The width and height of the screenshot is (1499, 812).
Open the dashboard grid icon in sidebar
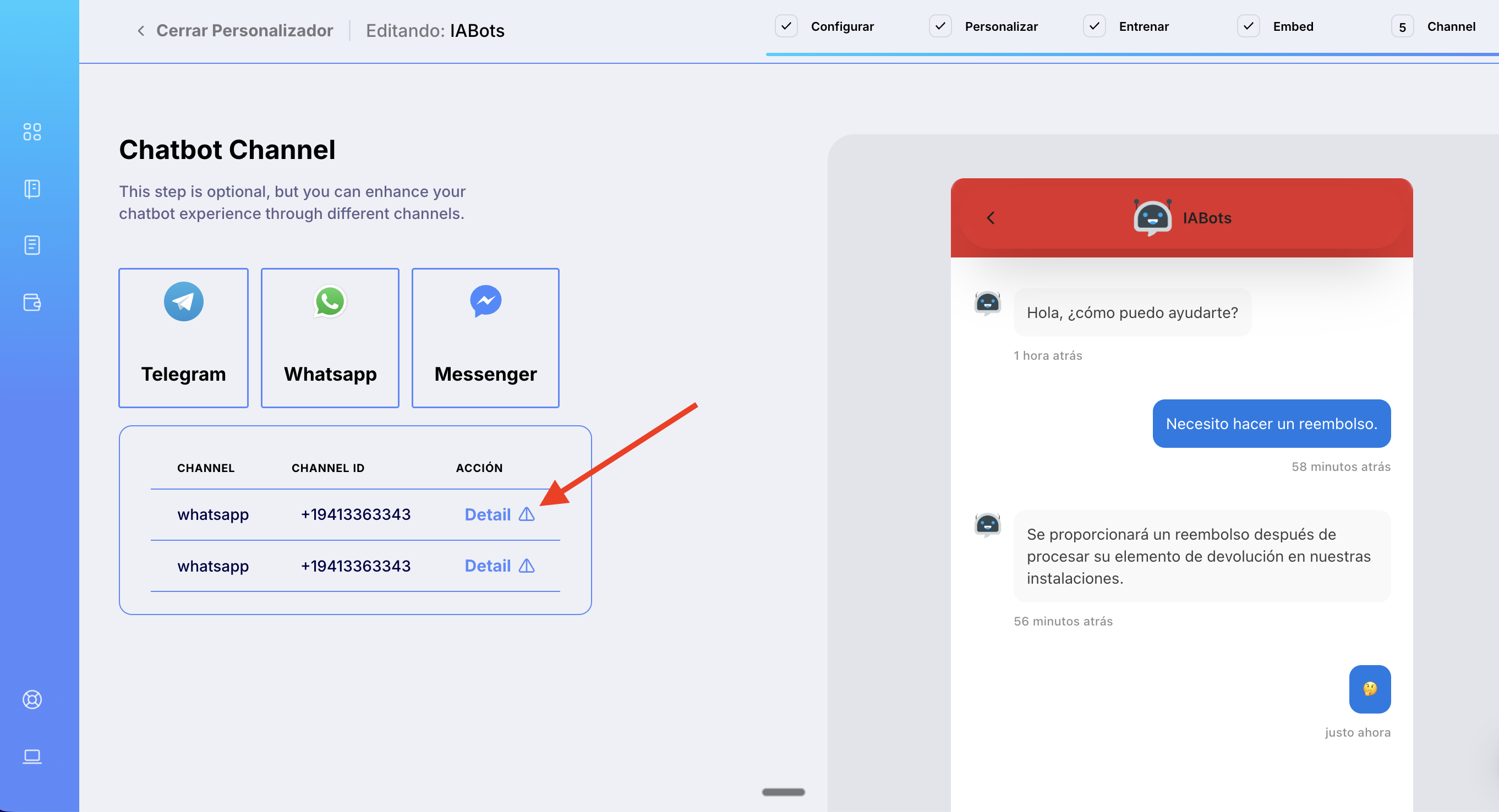[x=32, y=131]
